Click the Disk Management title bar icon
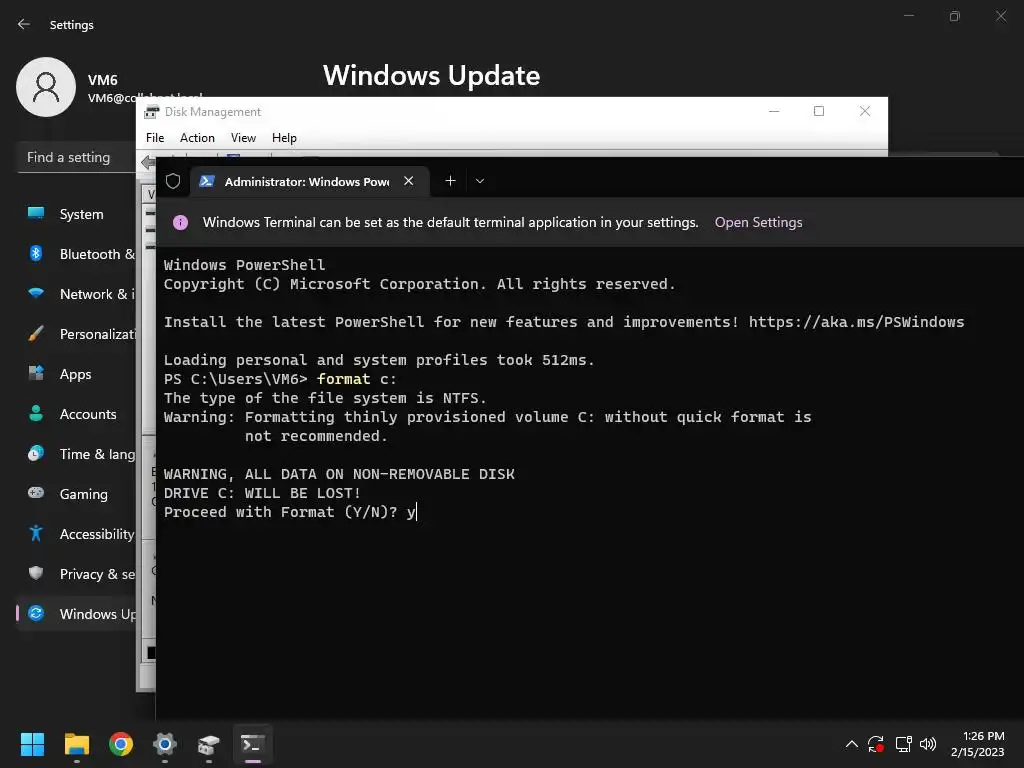This screenshot has width=1024, height=768. tap(152, 112)
